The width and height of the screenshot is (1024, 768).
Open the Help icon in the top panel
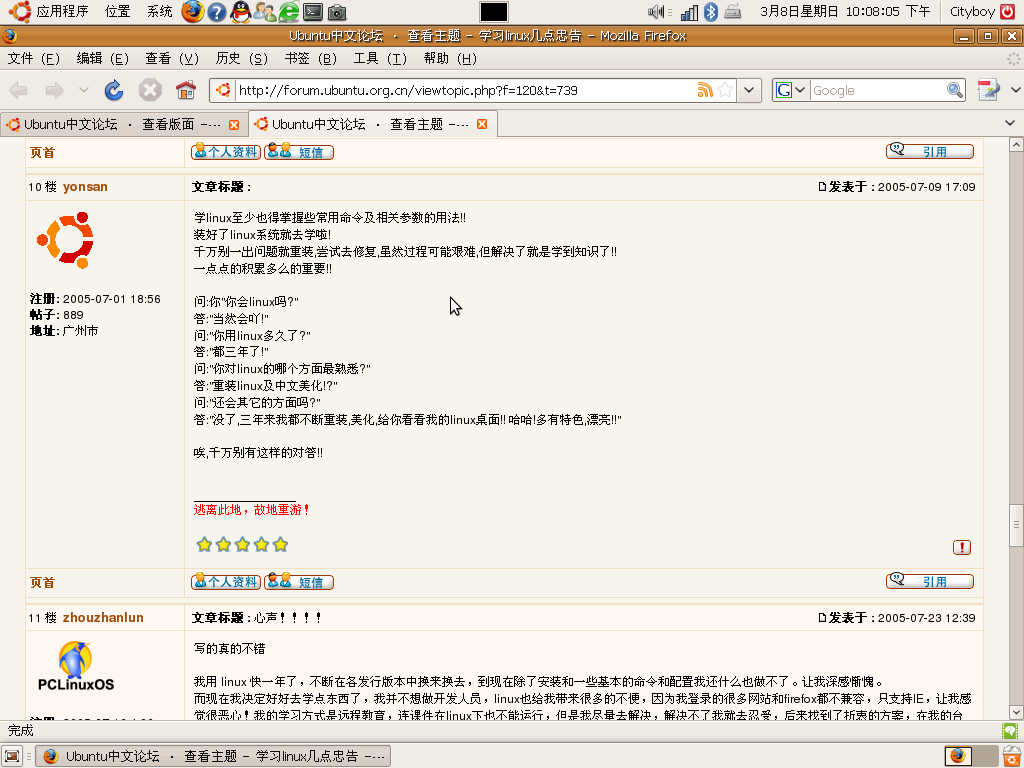click(x=216, y=12)
